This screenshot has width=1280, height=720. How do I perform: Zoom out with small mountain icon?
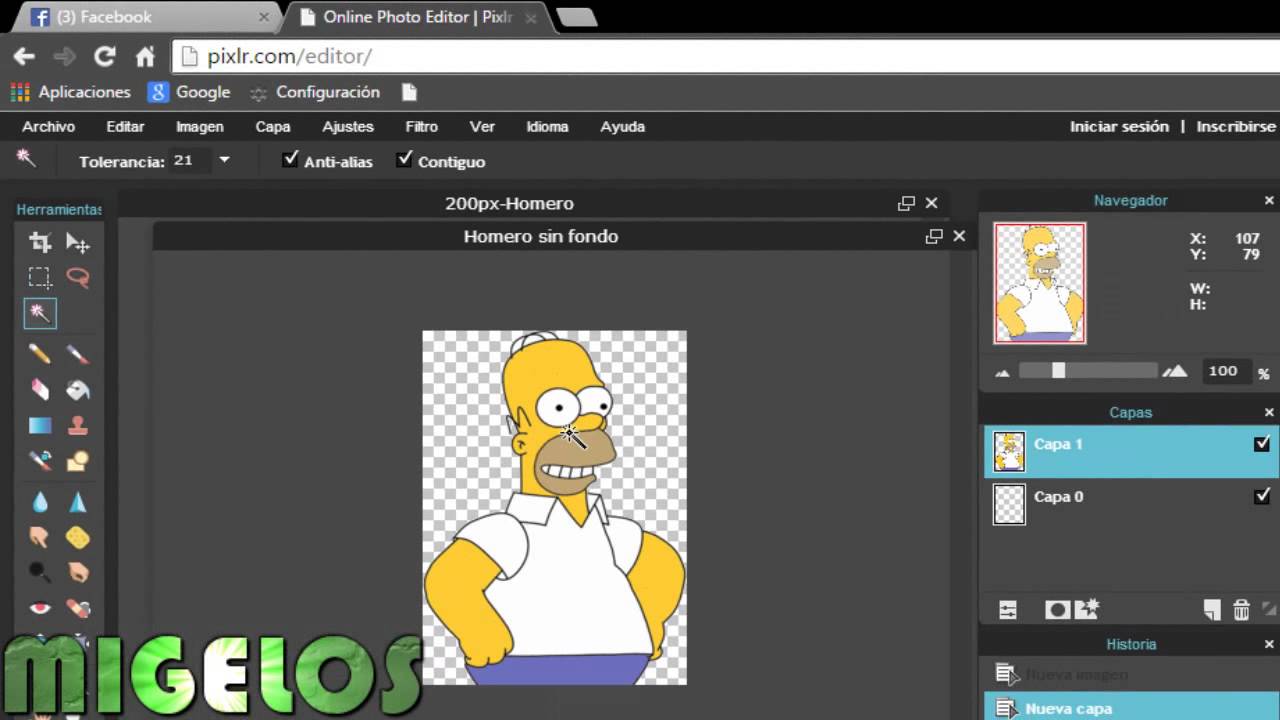[1003, 372]
